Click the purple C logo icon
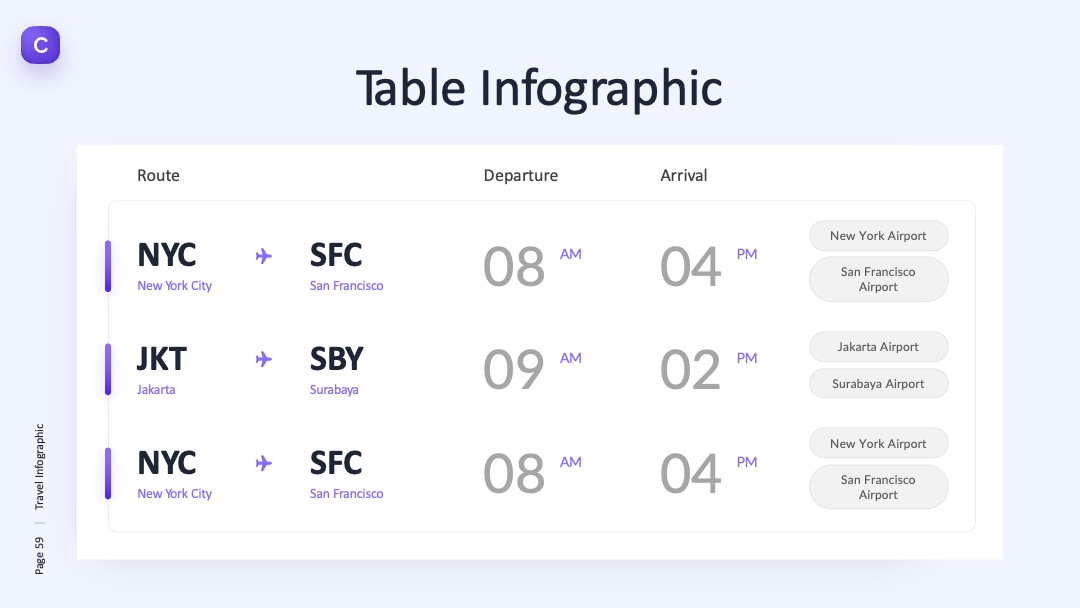 41,45
